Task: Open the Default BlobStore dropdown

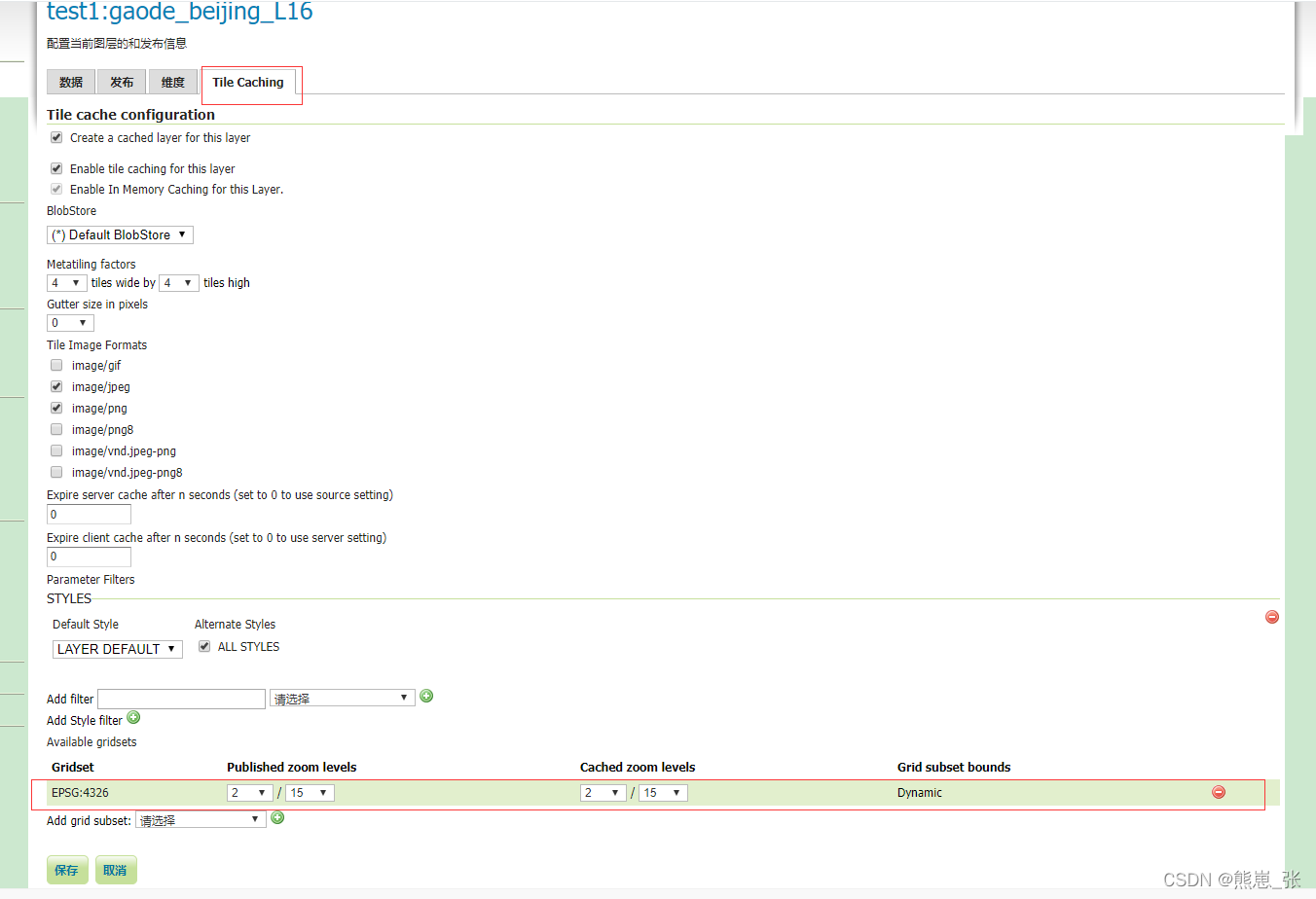Action: pyautogui.click(x=120, y=234)
